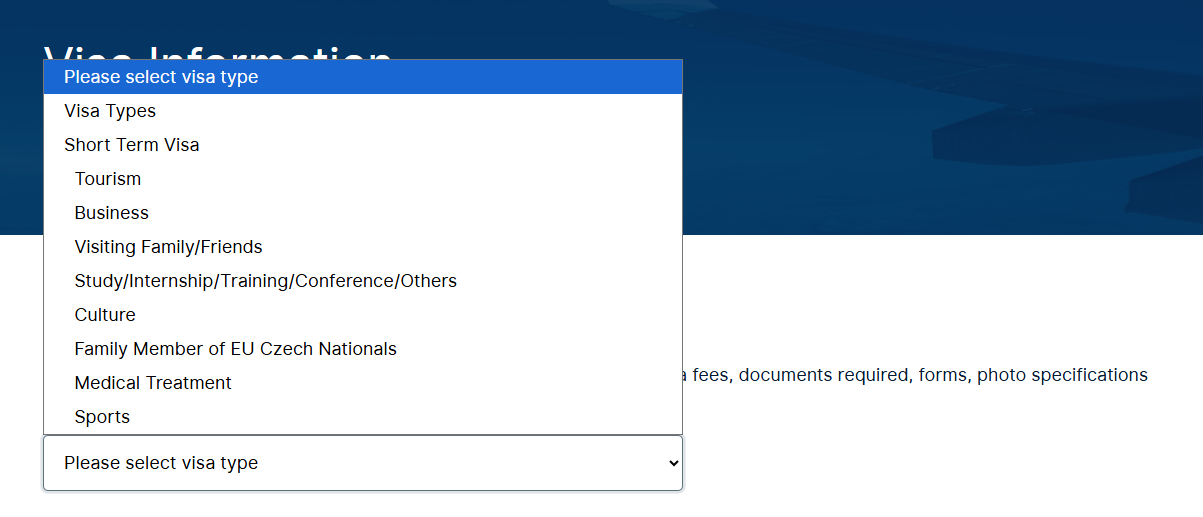Choose the 'Visa Types' list entry

tap(363, 111)
